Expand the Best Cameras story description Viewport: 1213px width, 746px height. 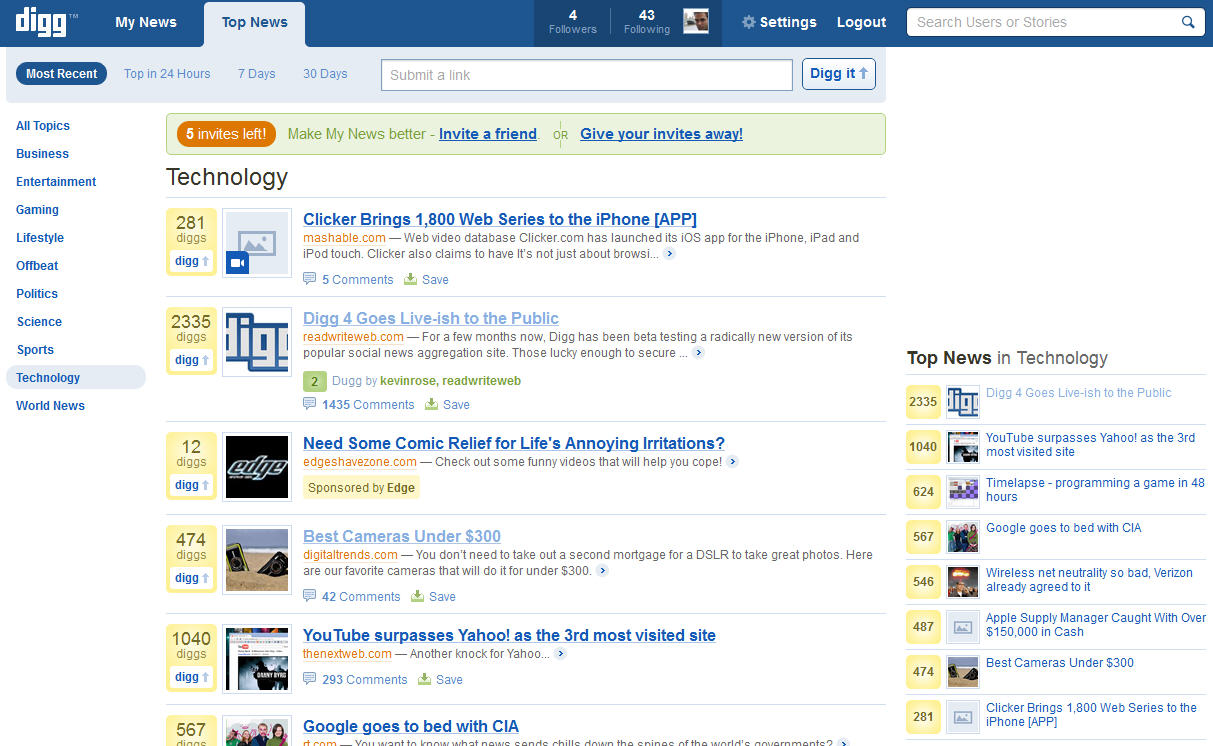(x=602, y=571)
